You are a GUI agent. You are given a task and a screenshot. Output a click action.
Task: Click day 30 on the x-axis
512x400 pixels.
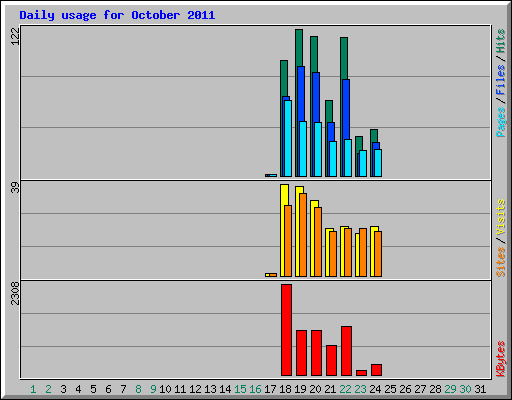pos(465,389)
